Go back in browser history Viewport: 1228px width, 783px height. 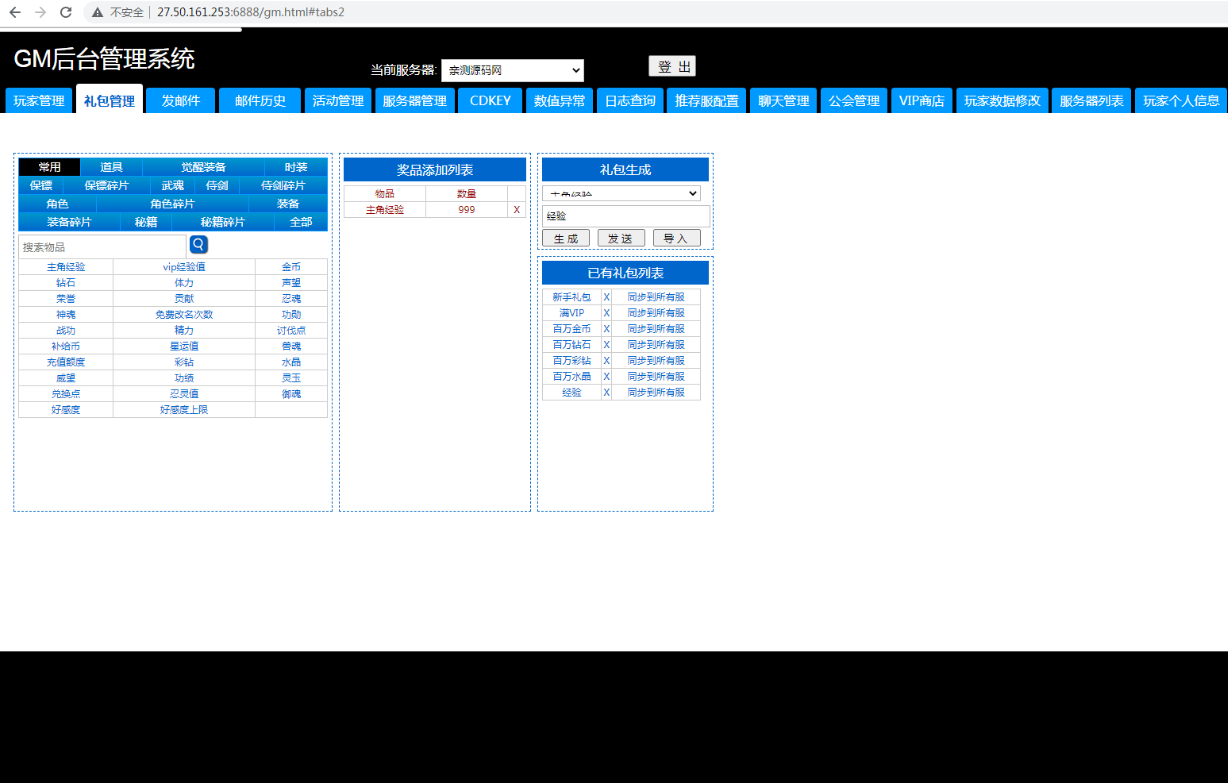(15, 12)
